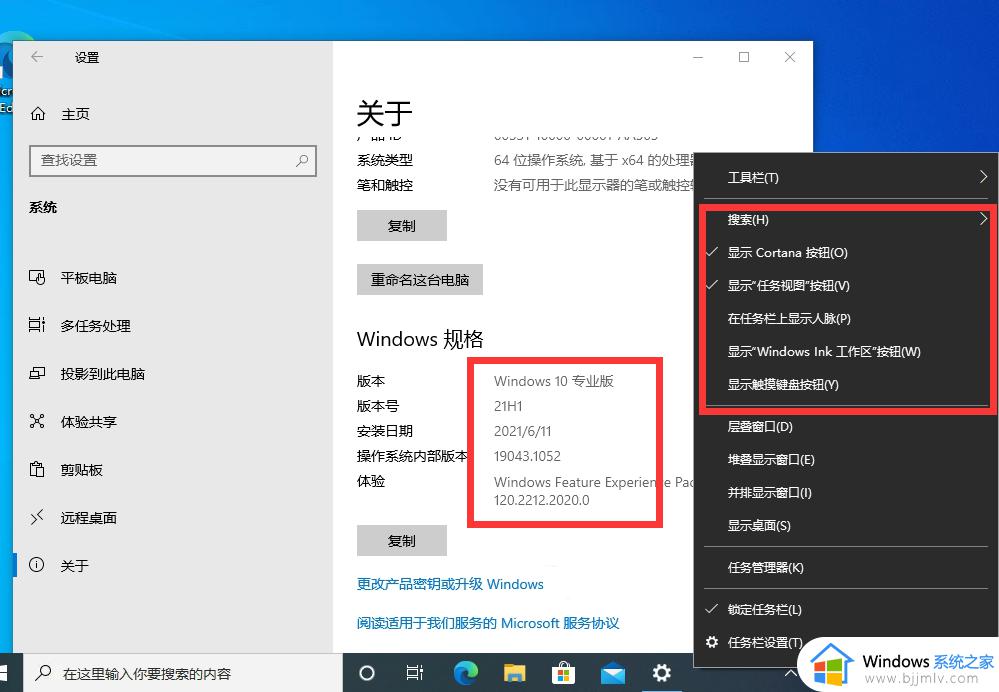Click the 系统类型 label

click(x=384, y=160)
